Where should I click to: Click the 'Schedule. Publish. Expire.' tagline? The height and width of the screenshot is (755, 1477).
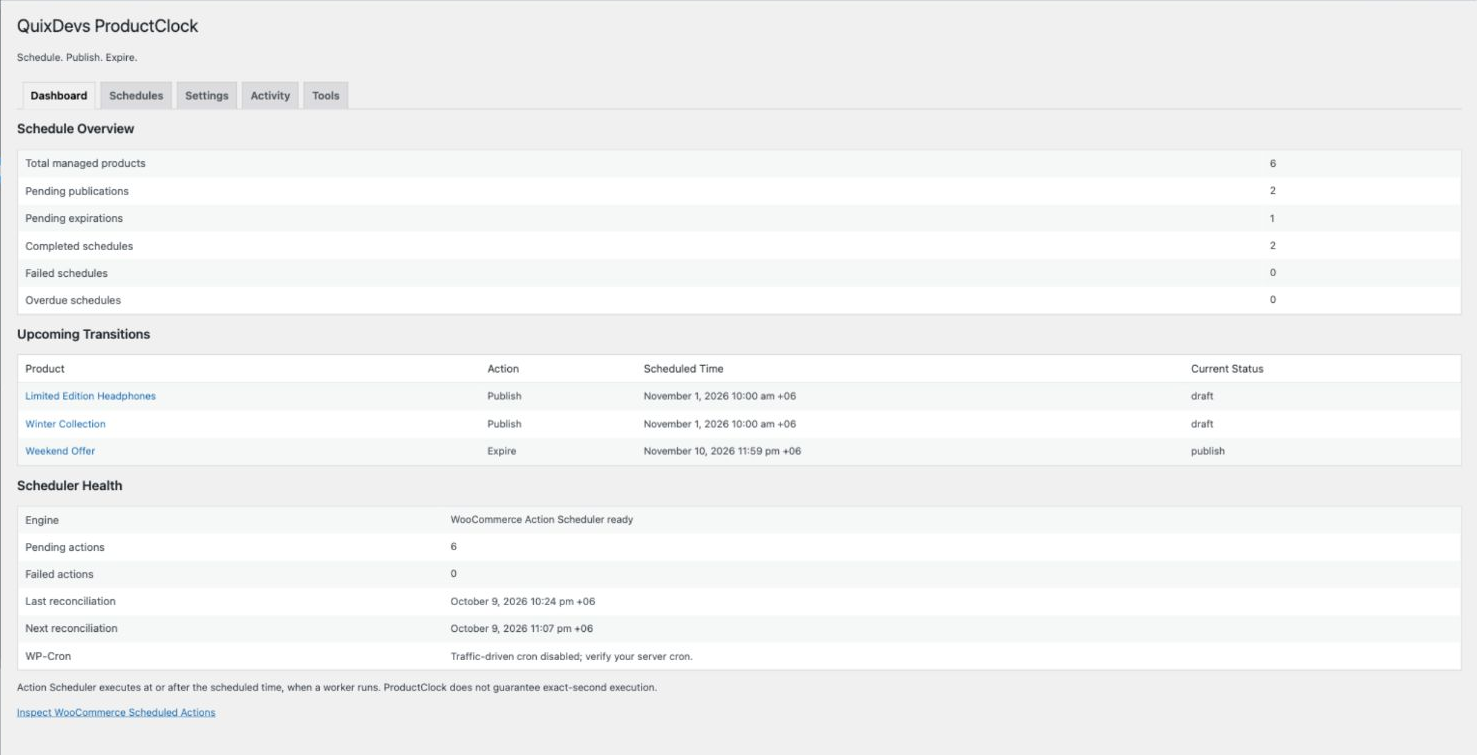pyautogui.click(x=77, y=58)
